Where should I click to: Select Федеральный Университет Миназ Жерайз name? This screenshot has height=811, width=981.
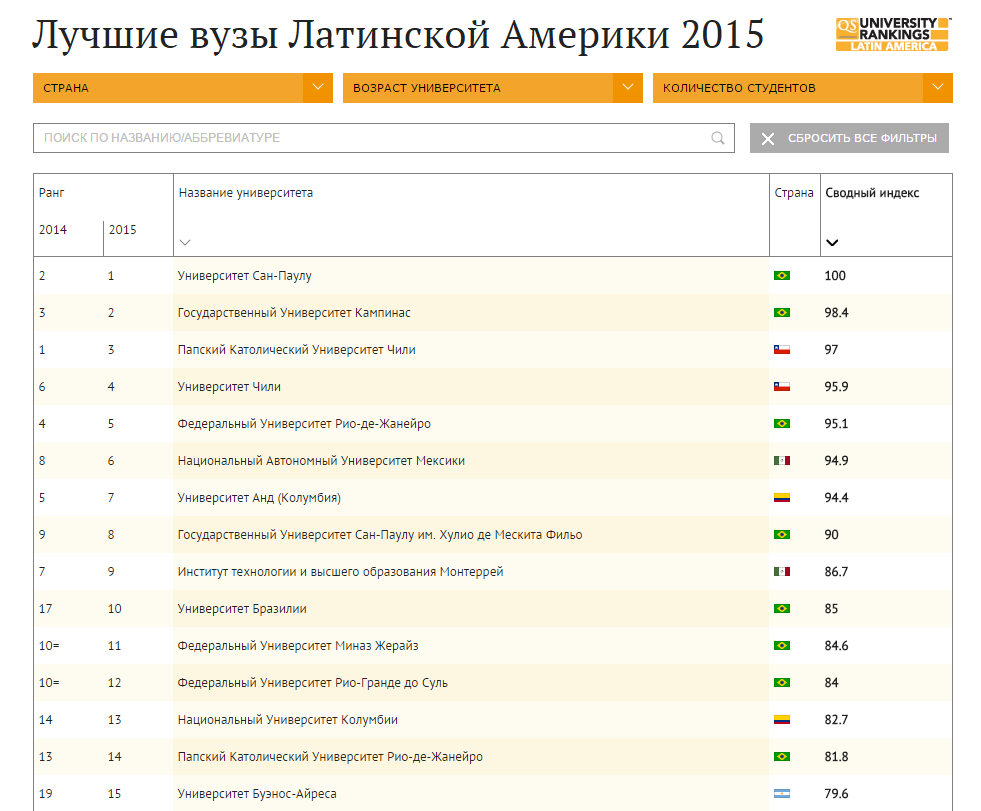tap(298, 645)
